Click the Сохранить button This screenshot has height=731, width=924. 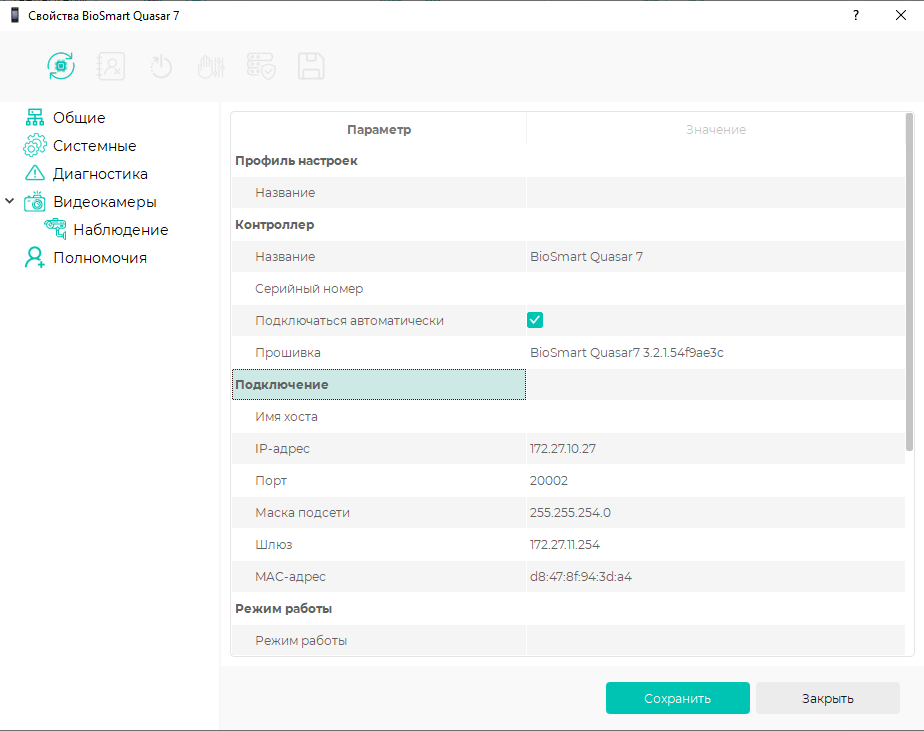tap(678, 698)
